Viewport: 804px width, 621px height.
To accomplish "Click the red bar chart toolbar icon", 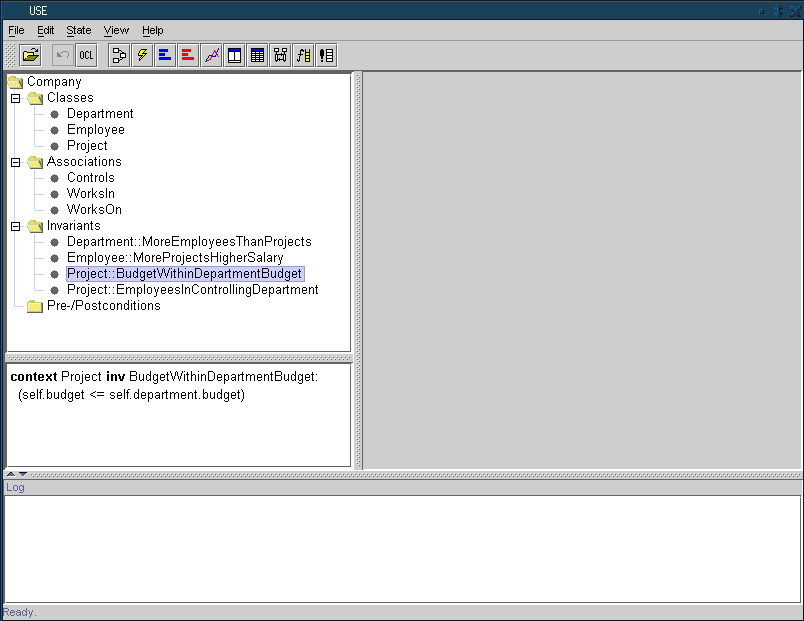I will click(x=188, y=55).
